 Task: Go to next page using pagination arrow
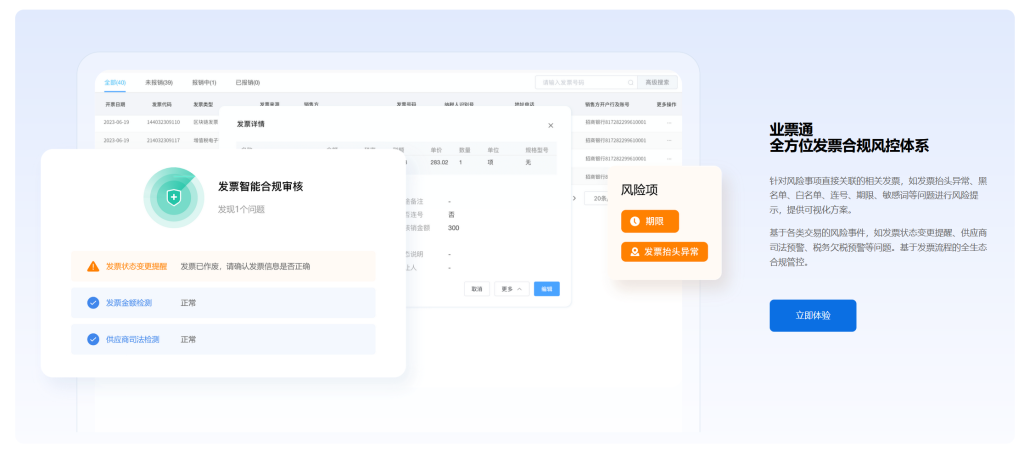pyautogui.click(x=574, y=198)
